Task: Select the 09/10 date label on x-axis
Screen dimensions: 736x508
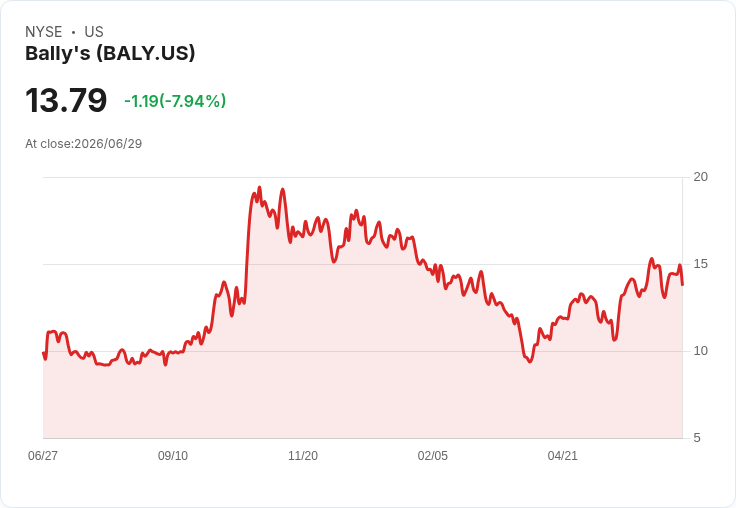Action: point(173,455)
